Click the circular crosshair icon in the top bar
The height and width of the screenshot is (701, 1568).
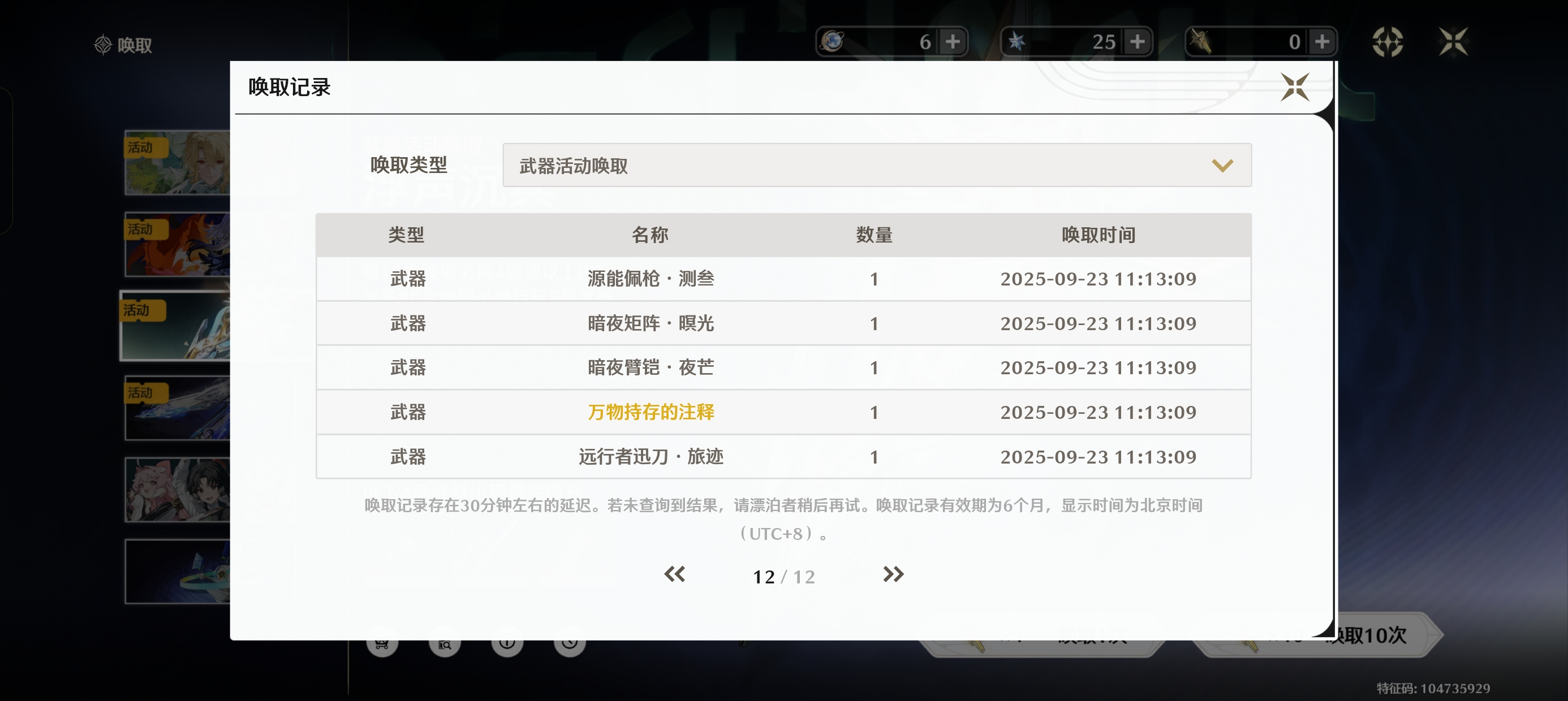click(1387, 42)
